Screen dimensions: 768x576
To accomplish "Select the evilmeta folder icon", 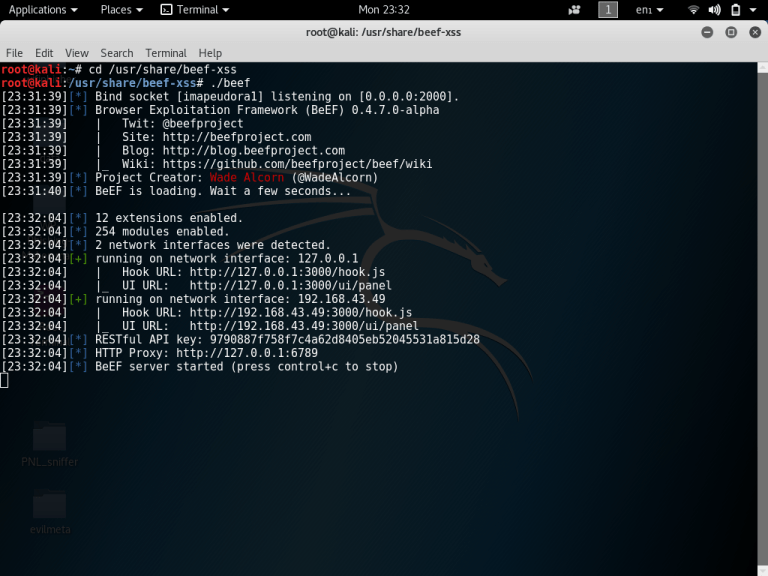I will [x=49, y=508].
